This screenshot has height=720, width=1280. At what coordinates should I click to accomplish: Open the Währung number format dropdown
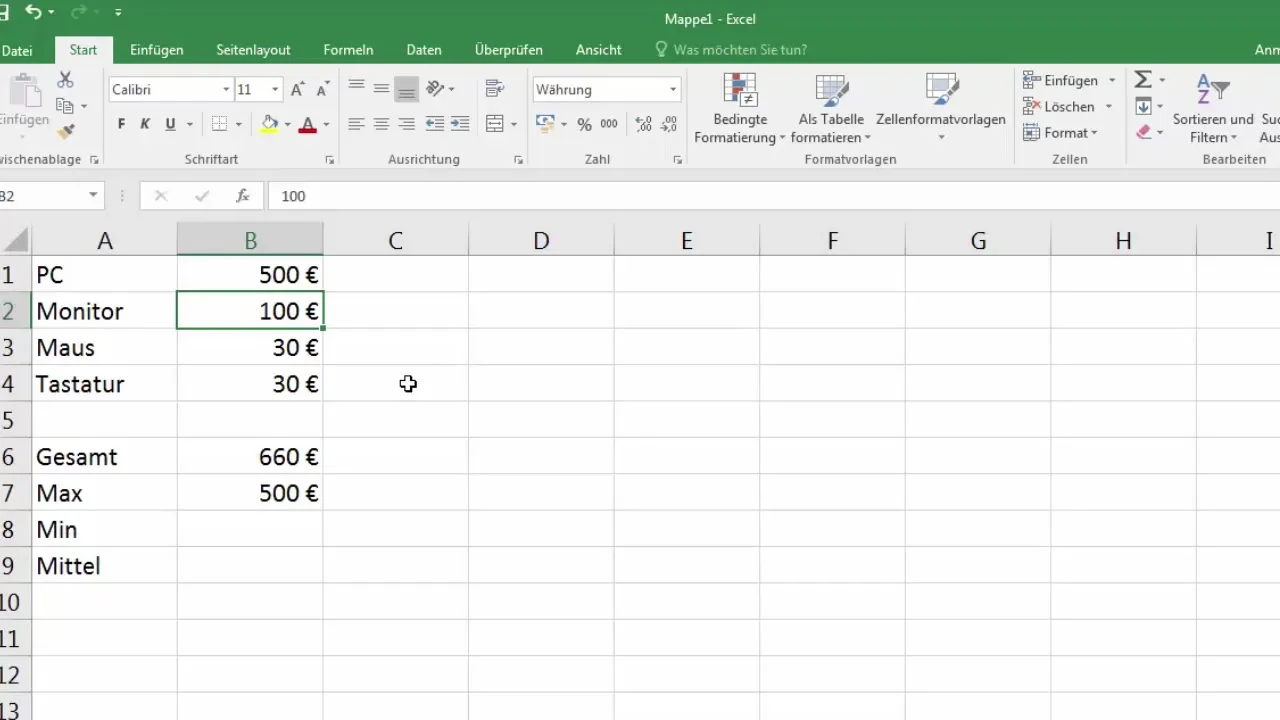(673, 90)
